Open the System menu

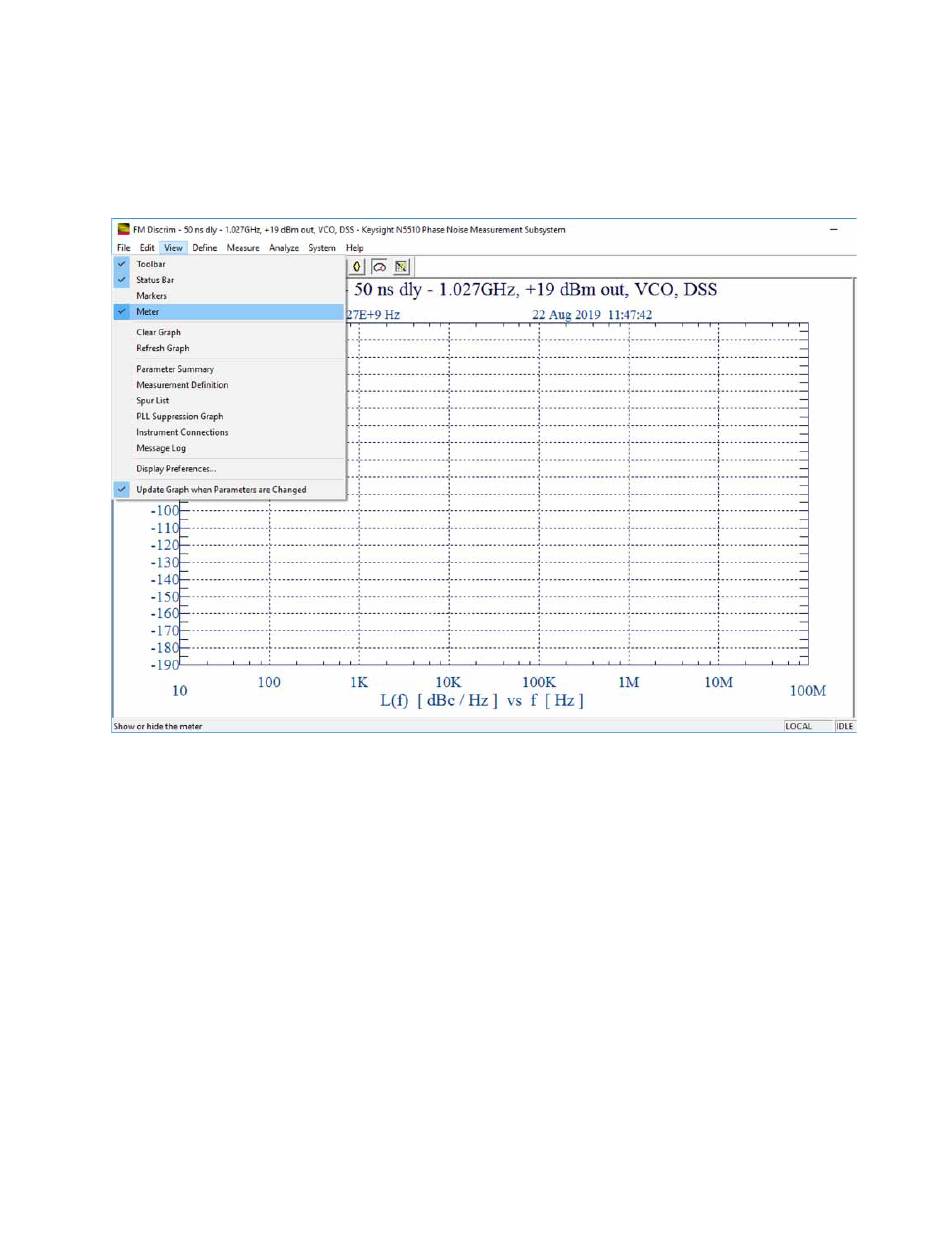coord(322,248)
